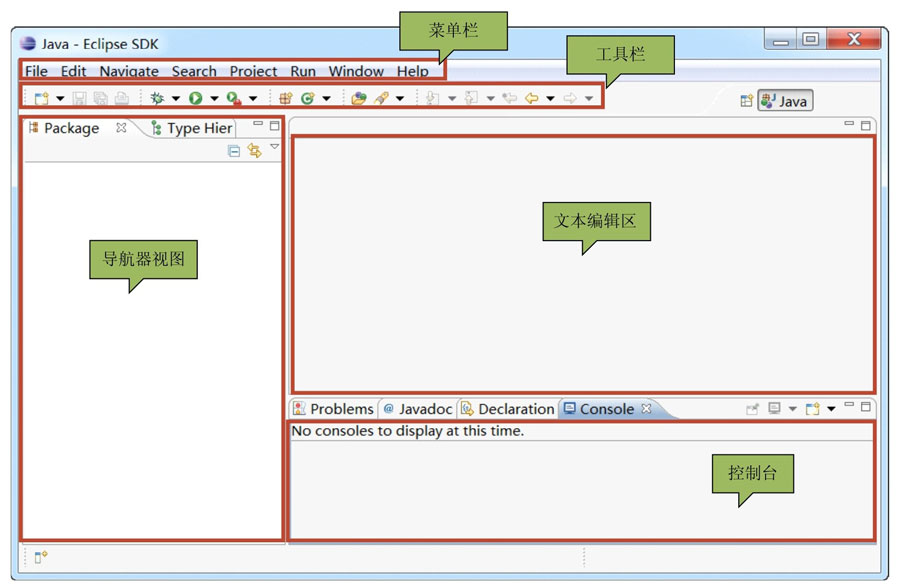902x588 pixels.
Task: Click the yellow Back navigation arrow
Action: 532,98
